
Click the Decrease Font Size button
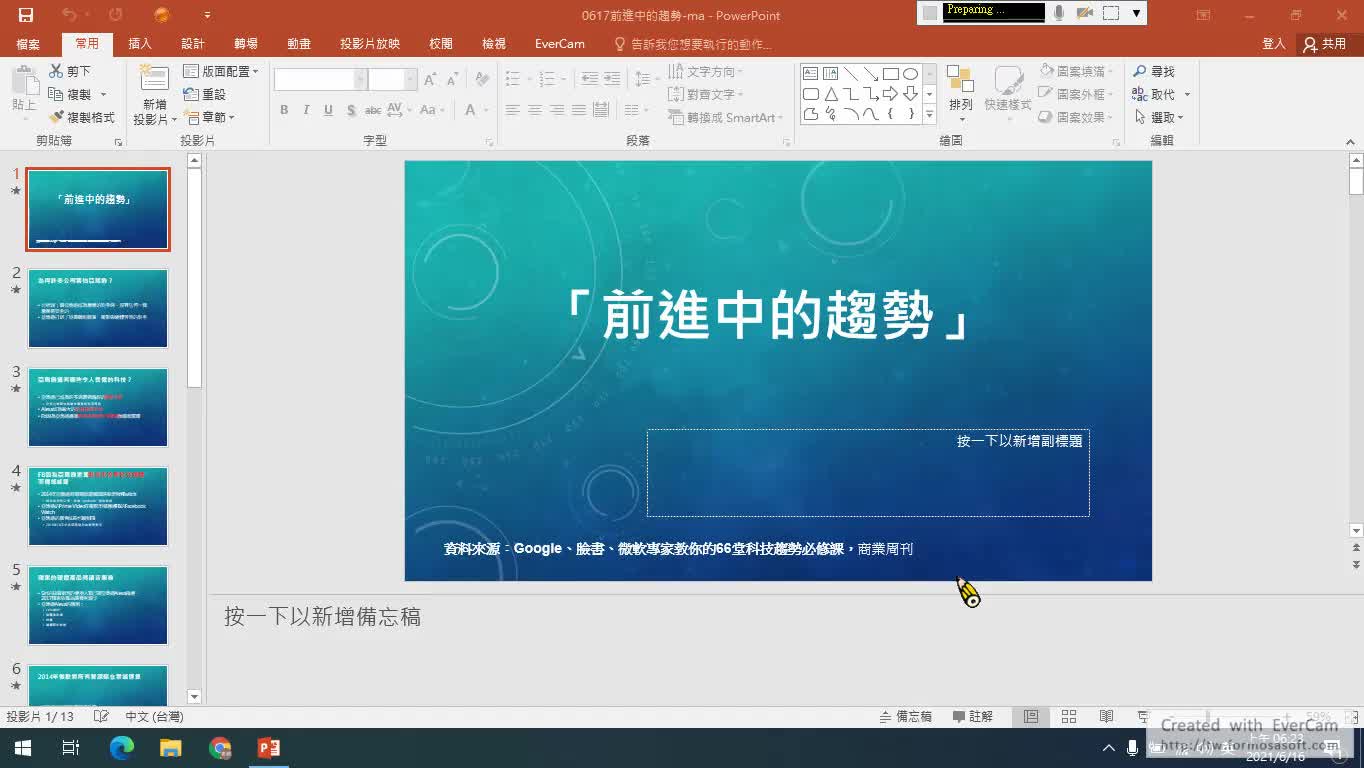[x=452, y=80]
